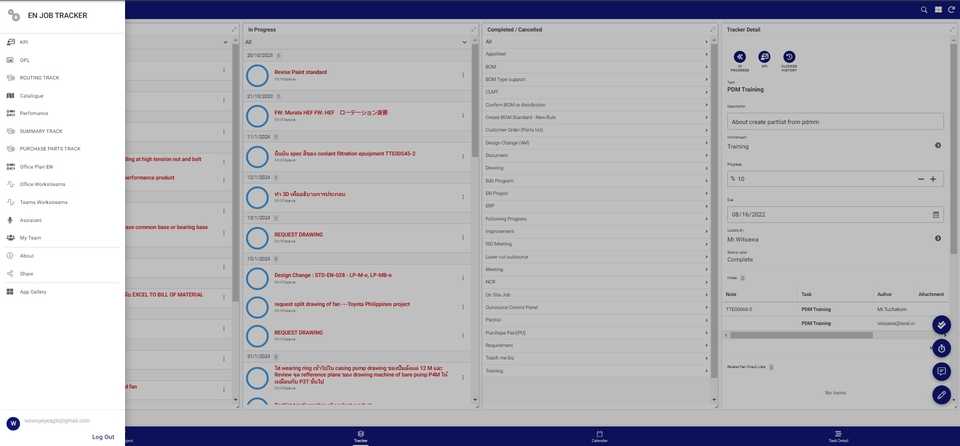Click progress circle for Revise Paint standard
960x446 pixels.
coord(257,75)
